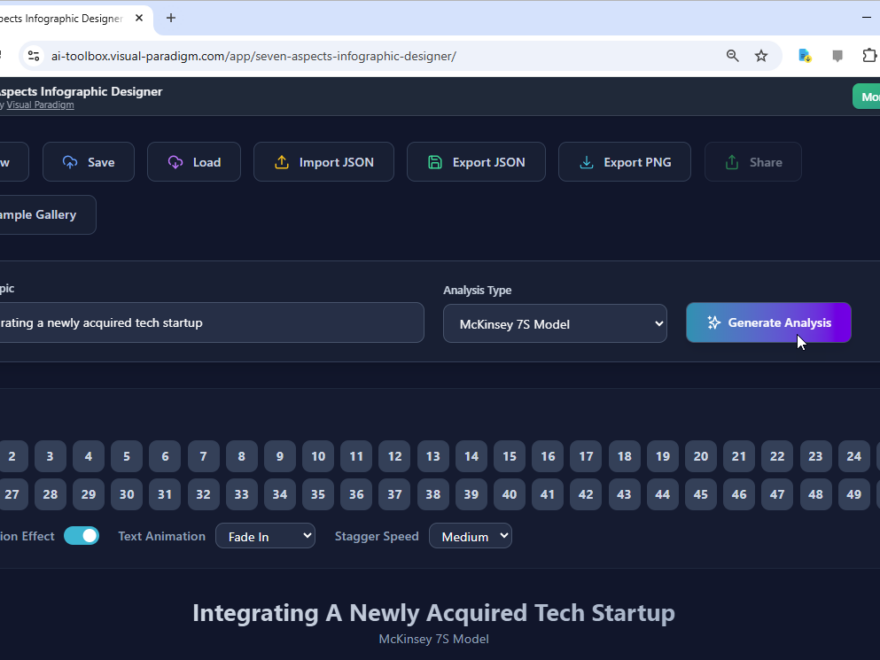Change Stagger Speed from Medium

(470, 536)
